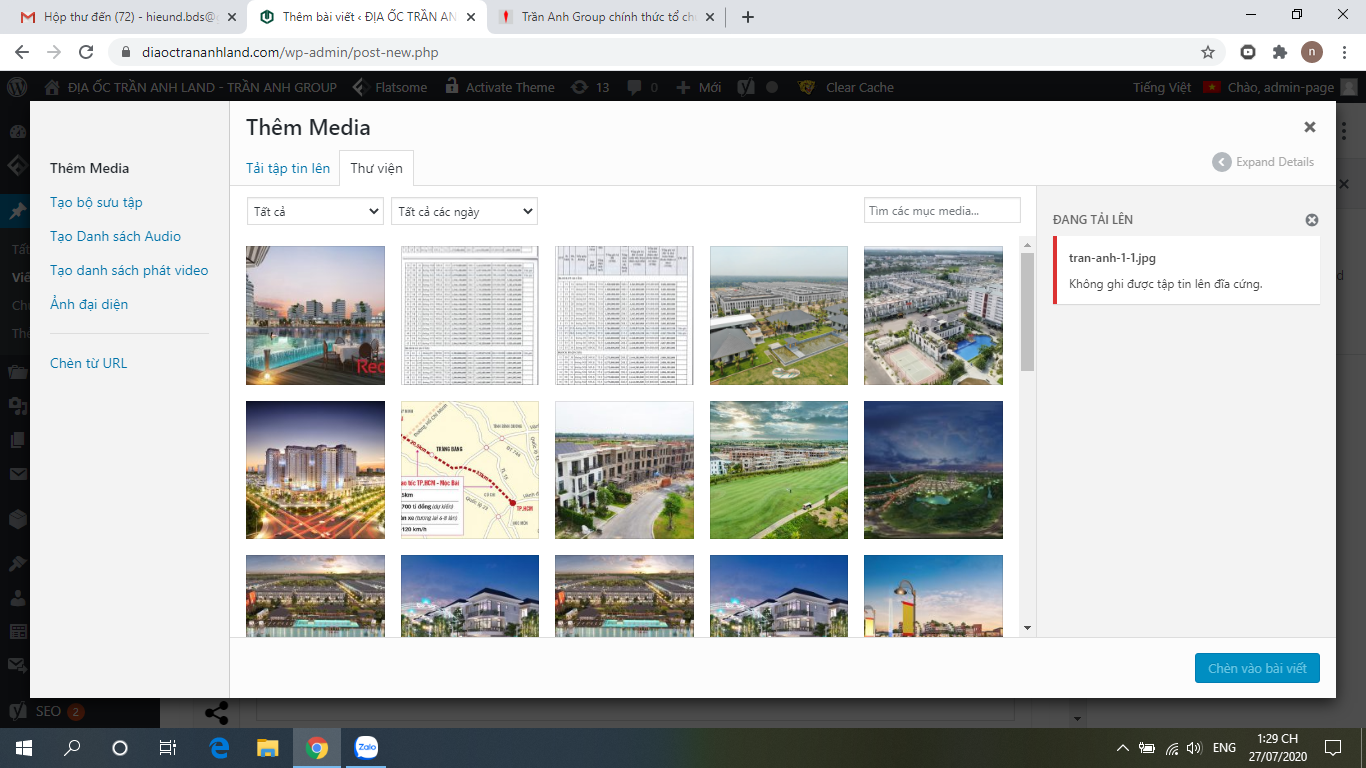This screenshot has width=1366, height=768.
Task: Open File Explorer from the taskbar
Action: [x=268, y=748]
